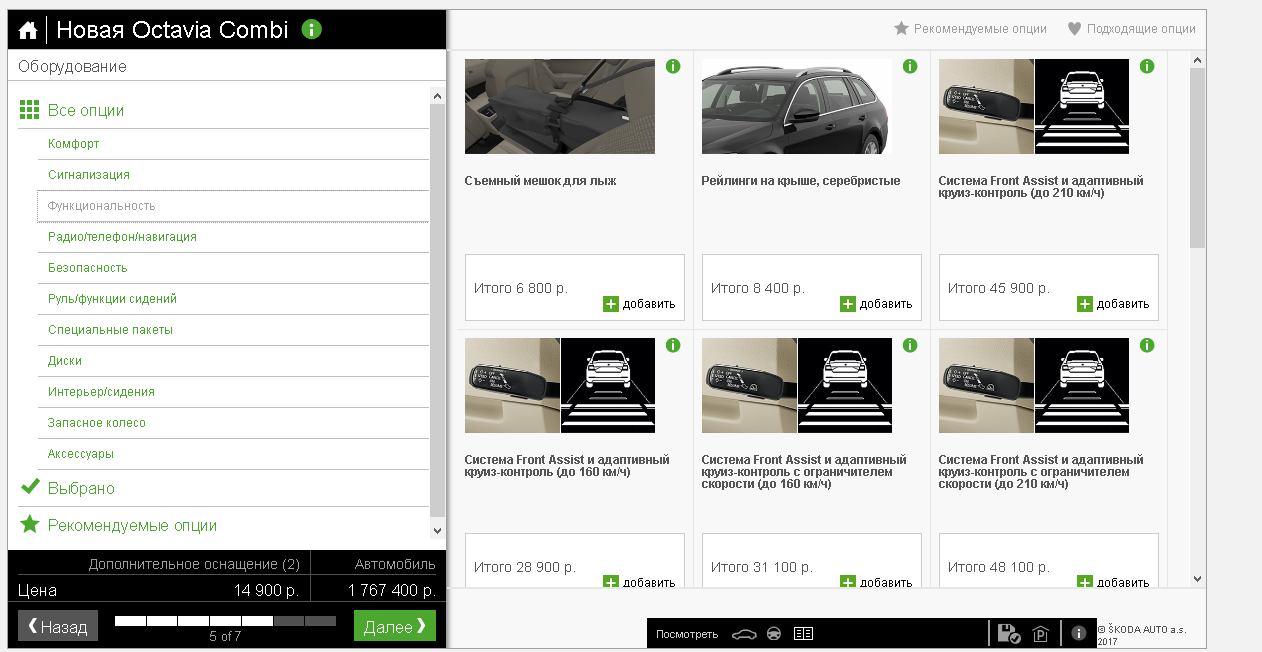Click the sidebar scrollbar up arrow
The height and width of the screenshot is (652, 1262).
point(437,95)
